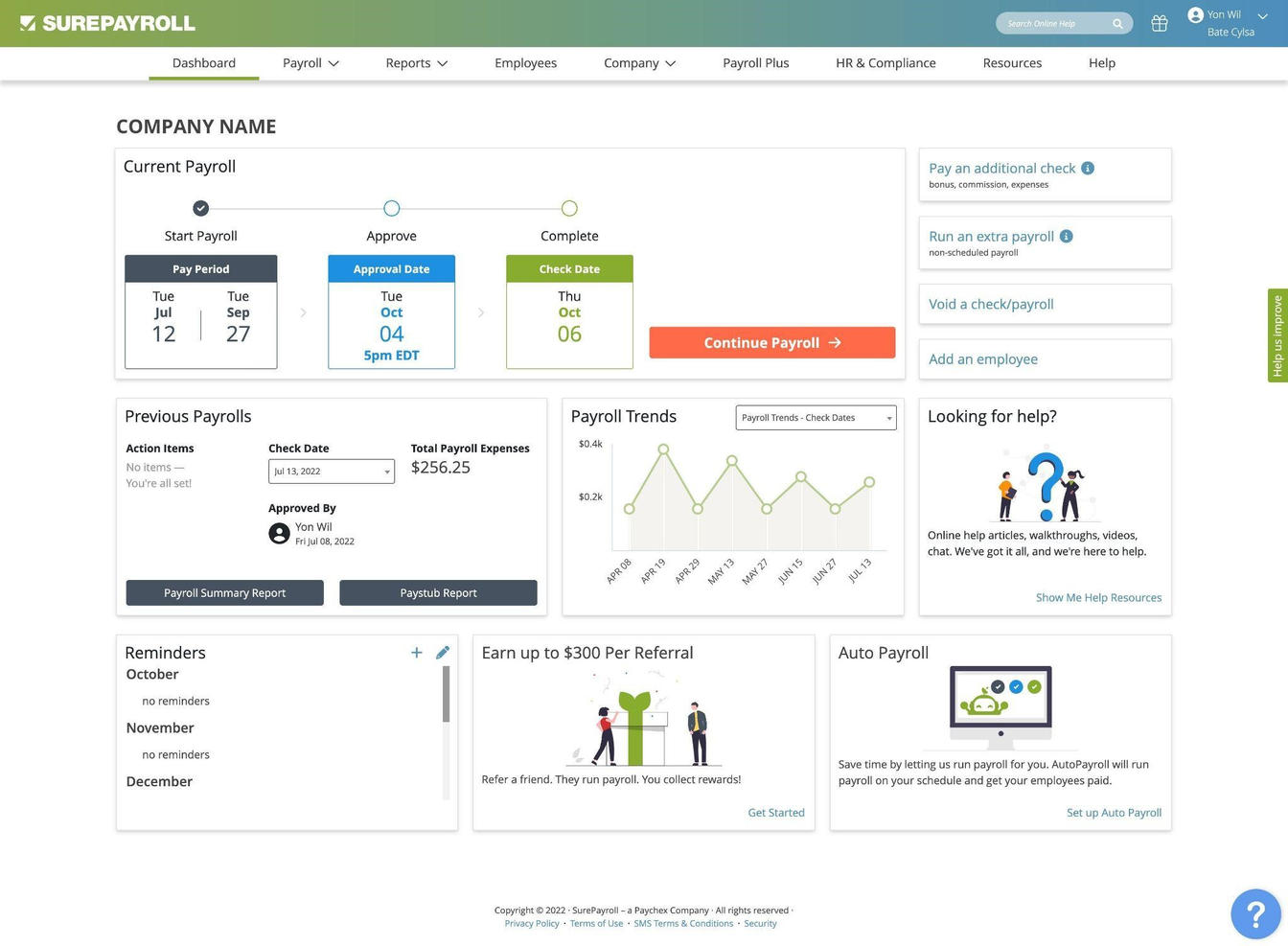Open the Employees tab
This screenshot has width=1288, height=946.
coord(525,63)
